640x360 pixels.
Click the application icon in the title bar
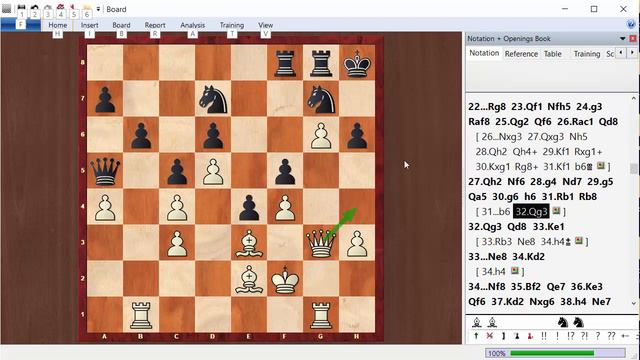click(7, 8)
